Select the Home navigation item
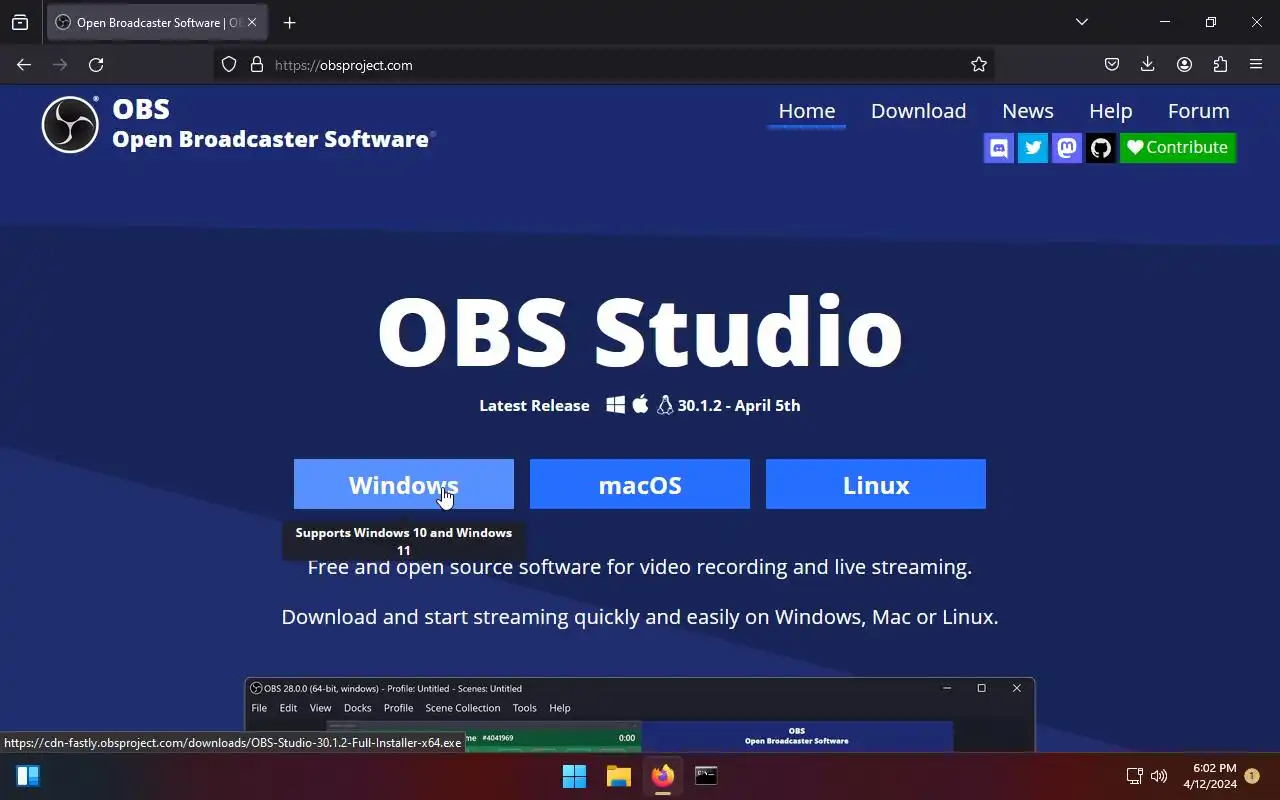Screen dimensions: 1280x800 (x=807, y=111)
